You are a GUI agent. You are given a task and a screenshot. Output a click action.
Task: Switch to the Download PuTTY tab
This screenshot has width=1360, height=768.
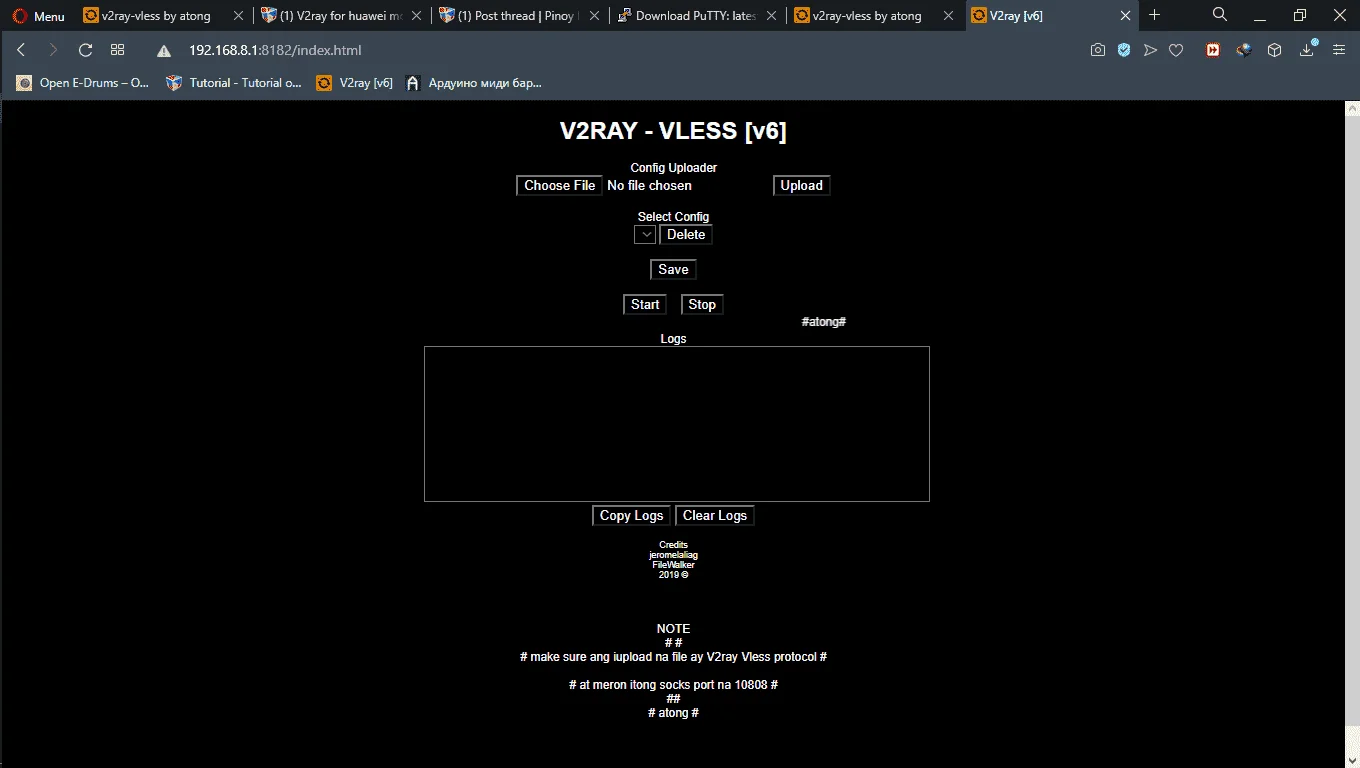pyautogui.click(x=696, y=16)
